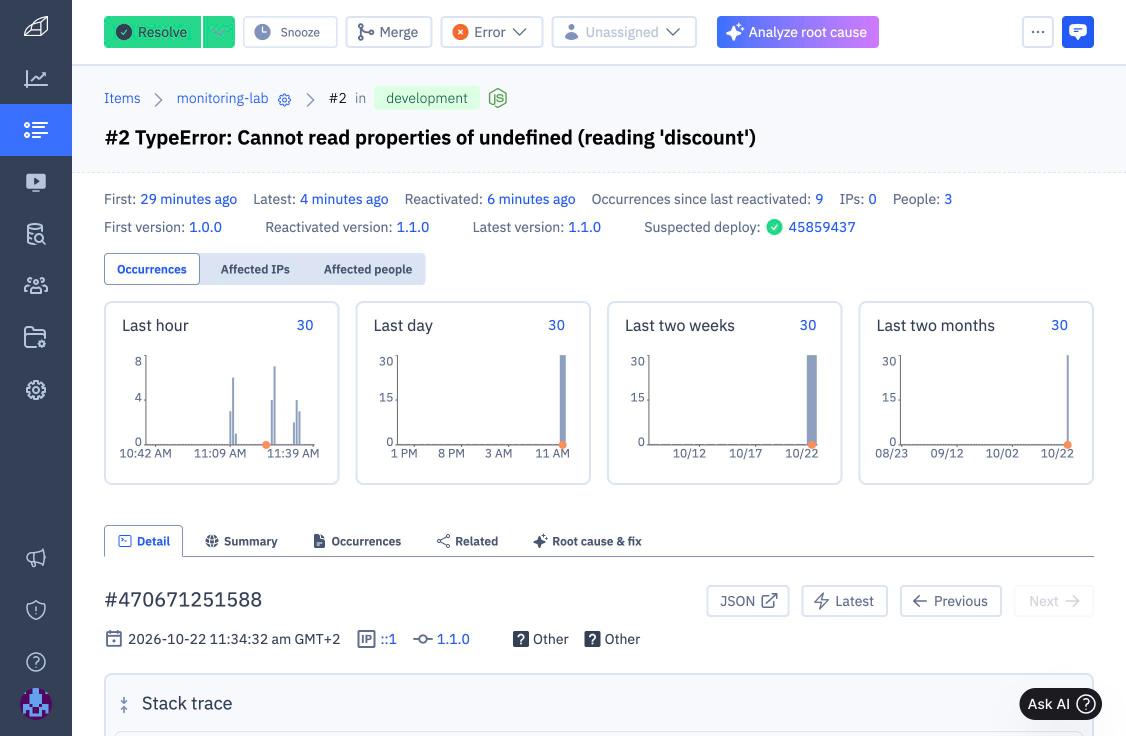Click the Analyze root cause button

point(797,32)
